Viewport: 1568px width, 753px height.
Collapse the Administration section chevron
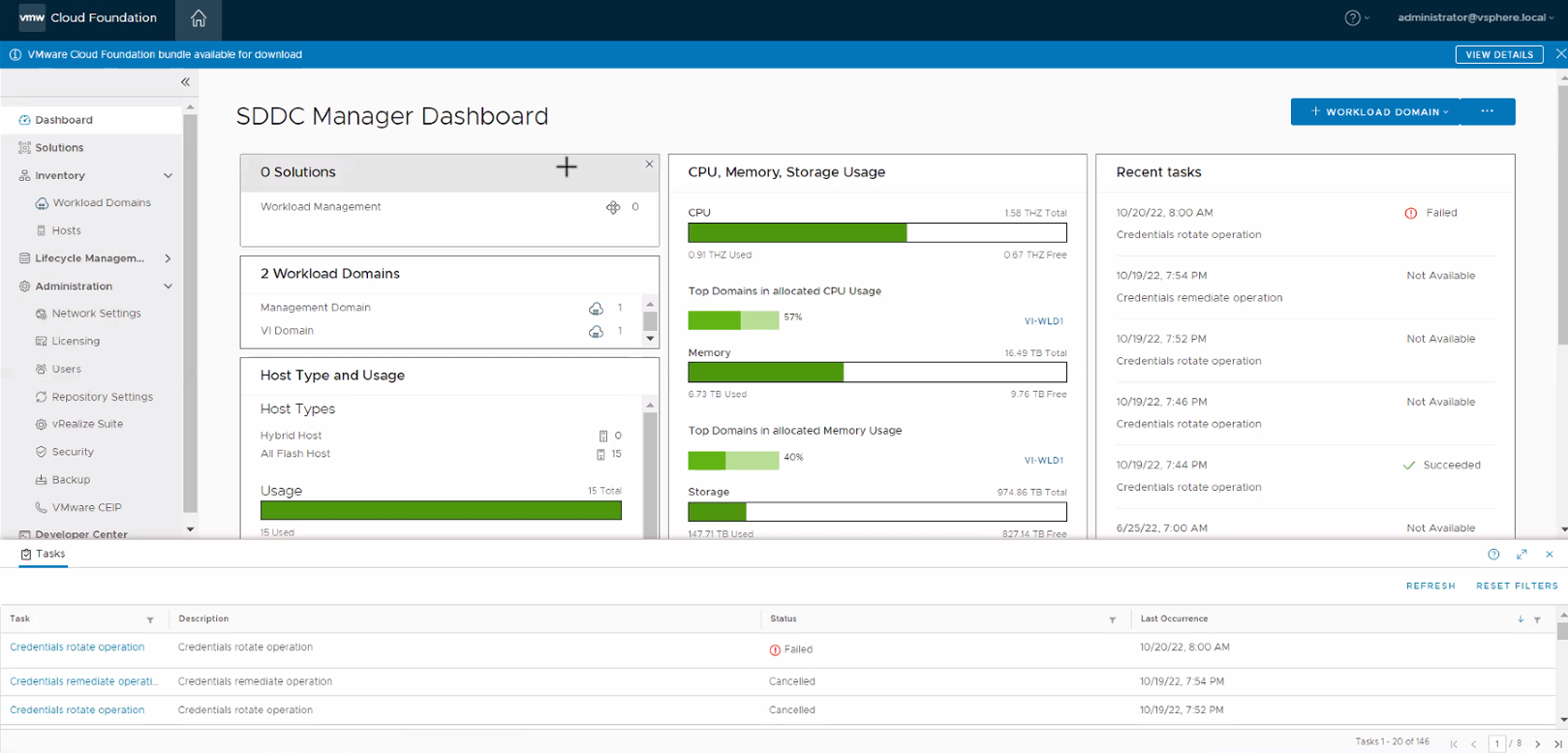pyautogui.click(x=169, y=286)
